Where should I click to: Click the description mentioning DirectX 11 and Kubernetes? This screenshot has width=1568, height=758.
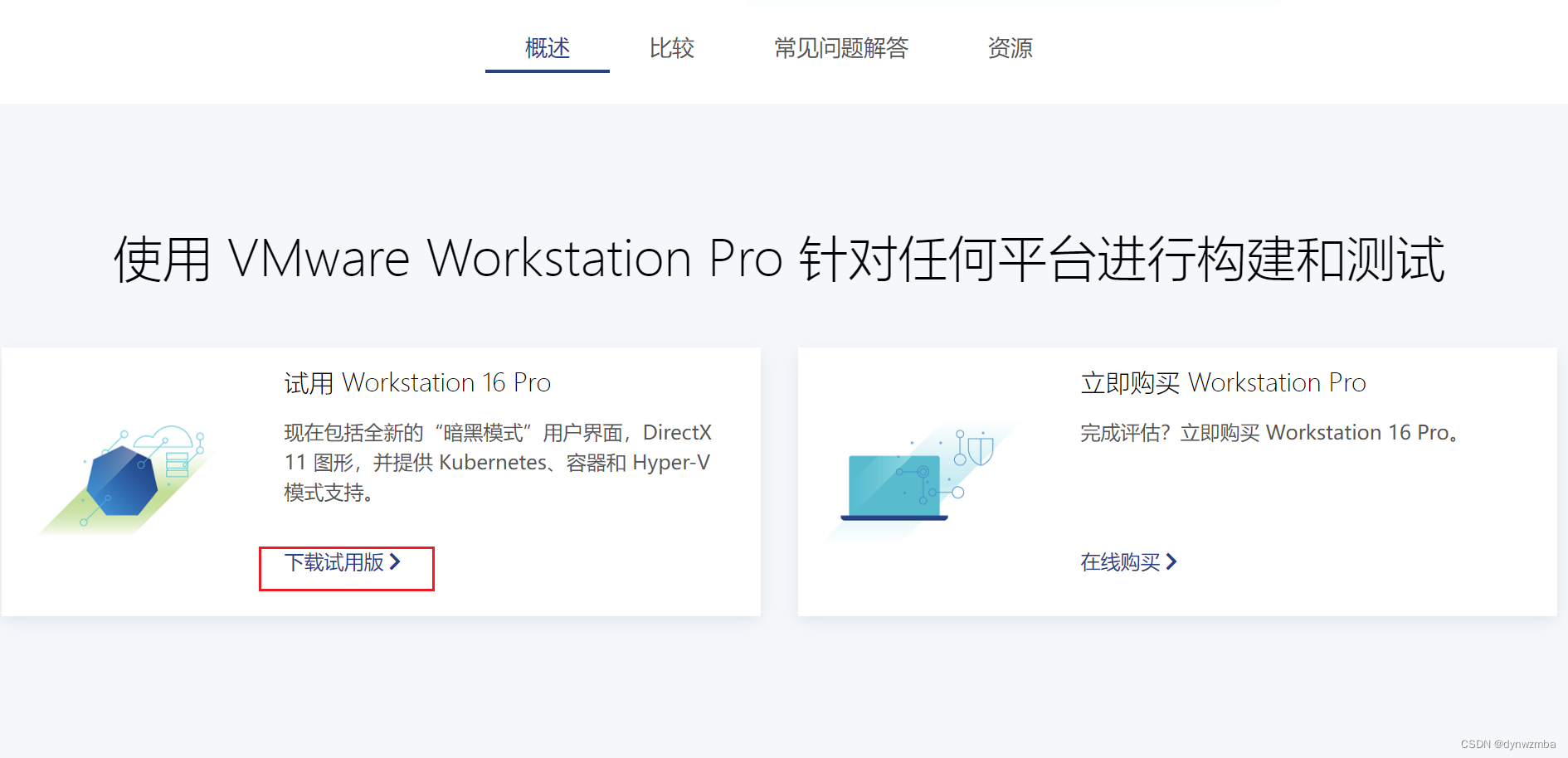point(498,463)
